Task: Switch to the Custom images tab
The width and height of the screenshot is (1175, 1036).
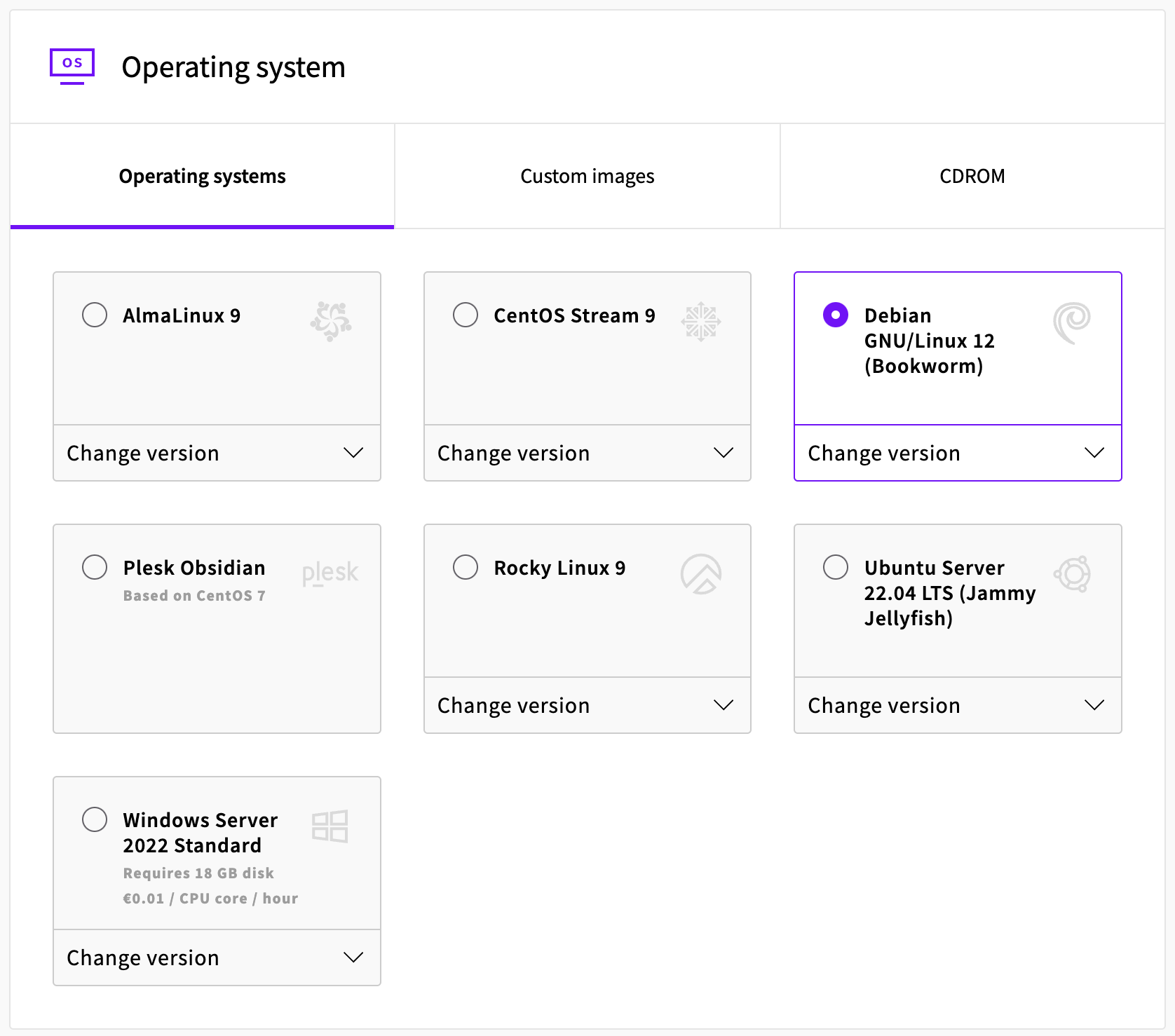Action: coord(587,176)
